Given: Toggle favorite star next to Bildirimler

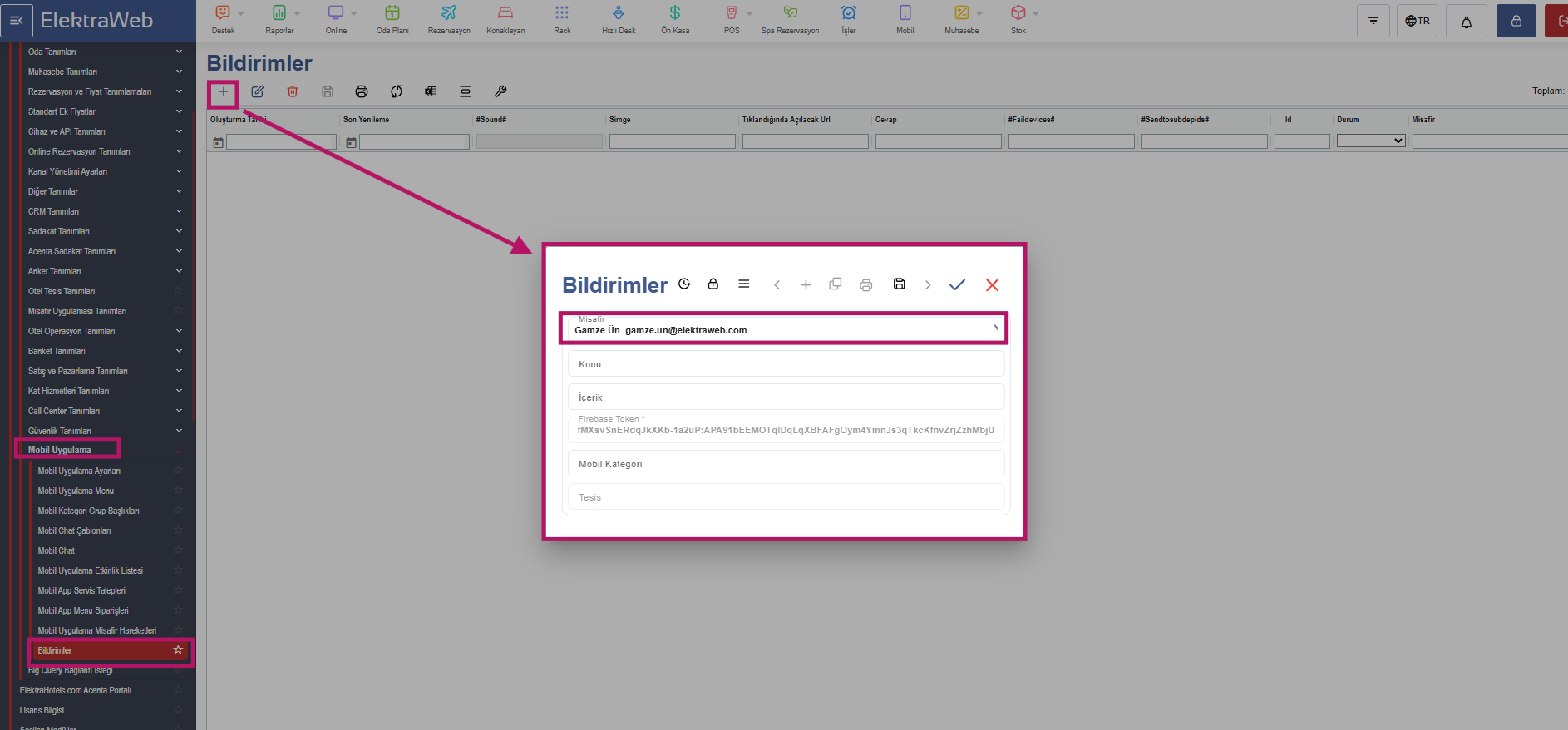Looking at the screenshot, I should 178,650.
